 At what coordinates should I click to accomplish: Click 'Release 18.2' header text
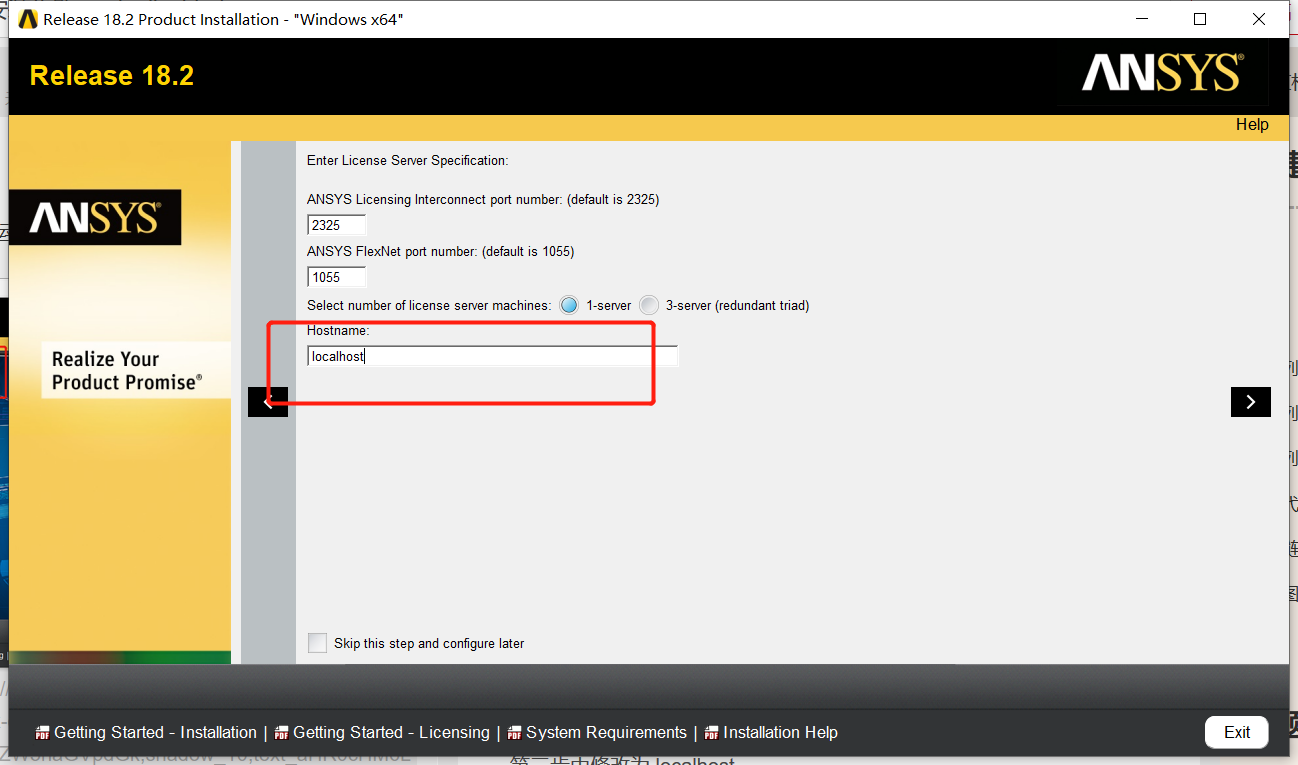pos(112,76)
